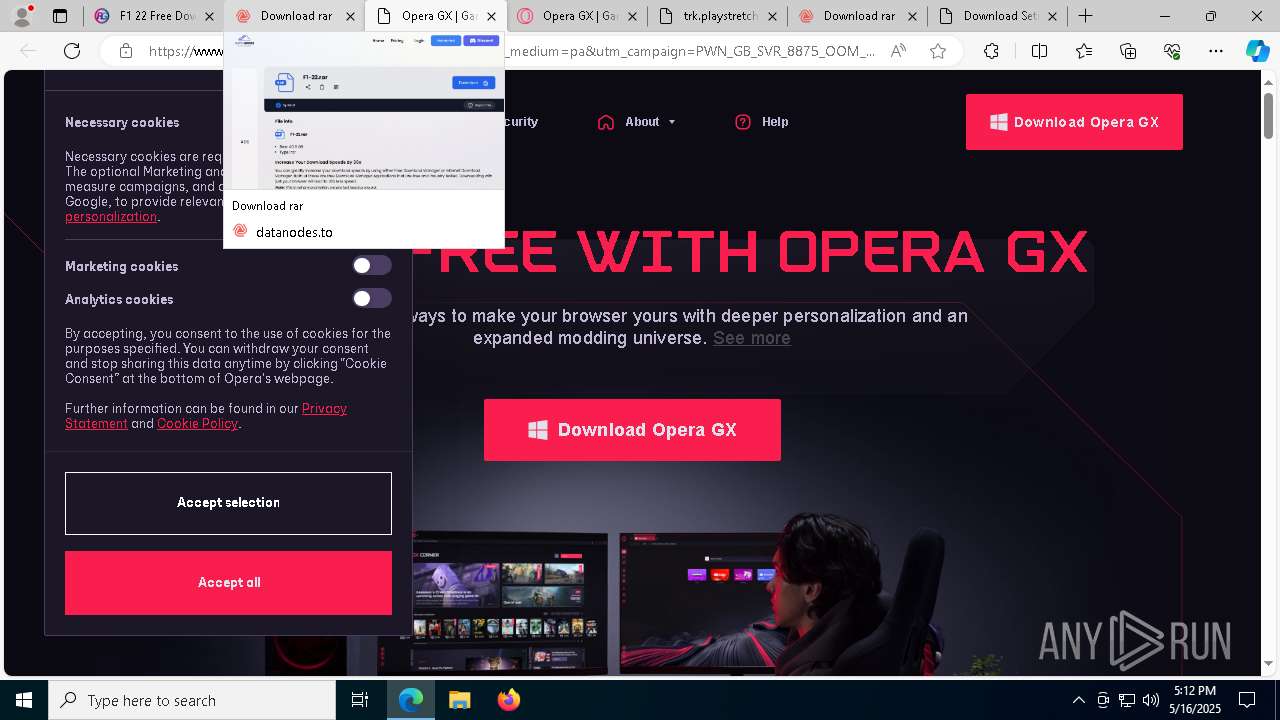This screenshot has height=720, width=1280.
Task: Toggle split screen view icon
Action: point(1039,51)
